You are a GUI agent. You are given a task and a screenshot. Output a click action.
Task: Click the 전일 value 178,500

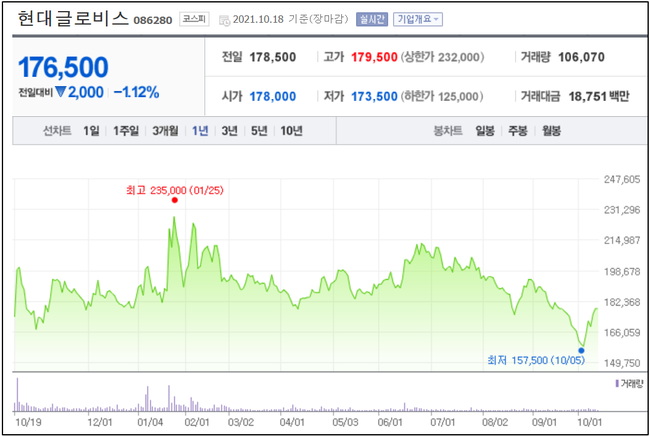point(272,57)
